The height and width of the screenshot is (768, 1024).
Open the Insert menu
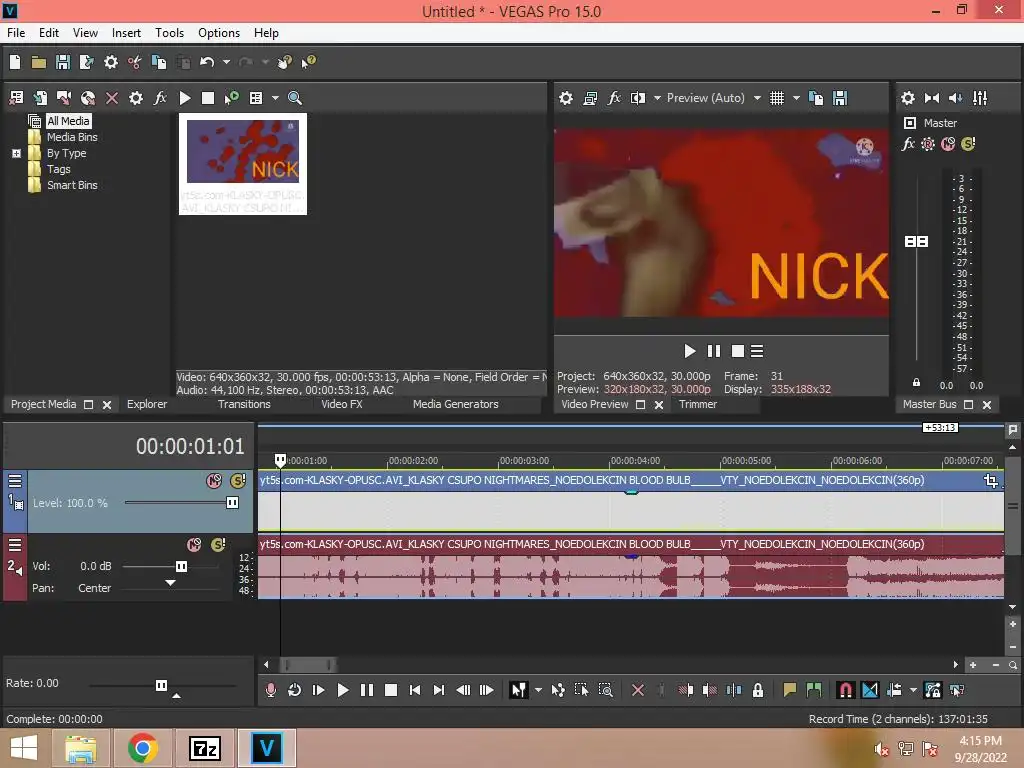pos(126,33)
